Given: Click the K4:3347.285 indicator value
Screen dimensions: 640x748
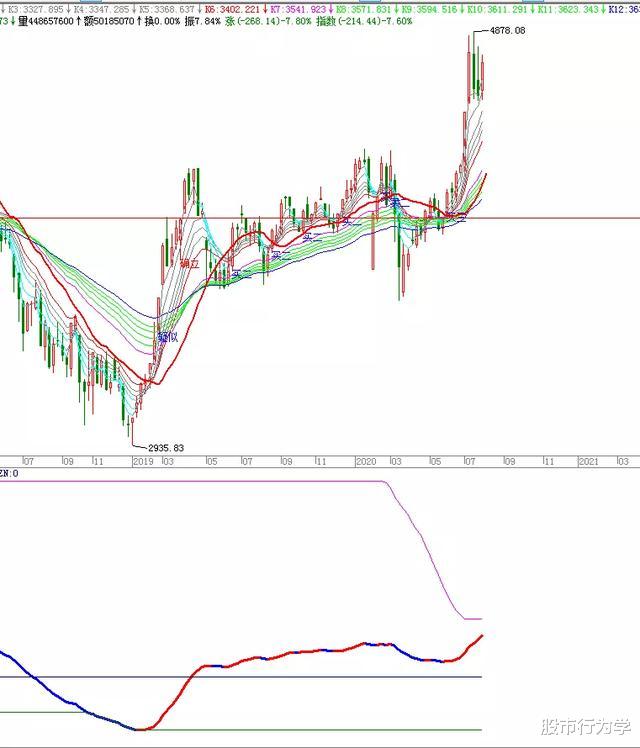Looking at the screenshot, I should click(102, 10).
